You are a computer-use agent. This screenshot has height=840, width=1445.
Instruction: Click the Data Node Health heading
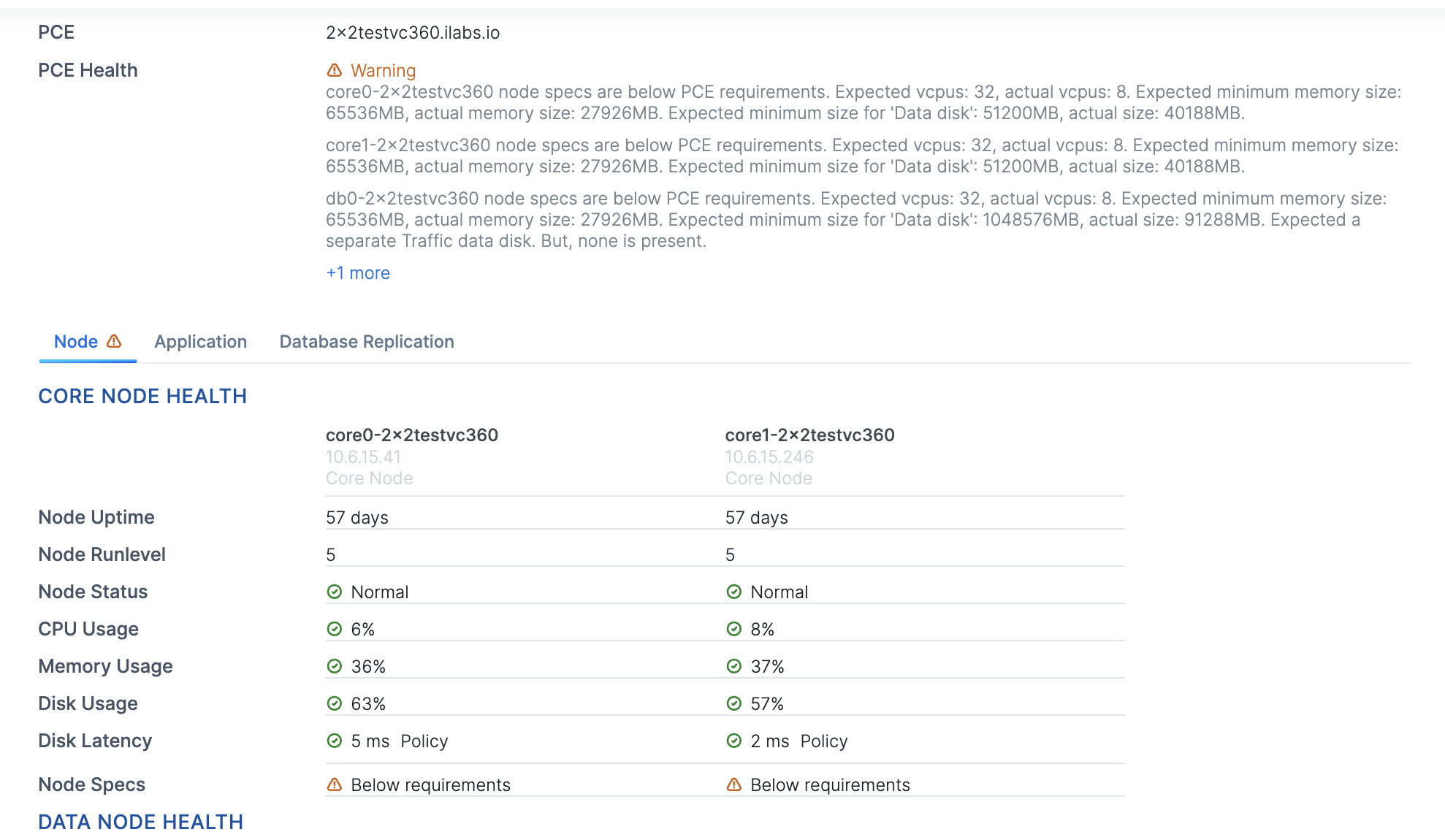(x=140, y=822)
